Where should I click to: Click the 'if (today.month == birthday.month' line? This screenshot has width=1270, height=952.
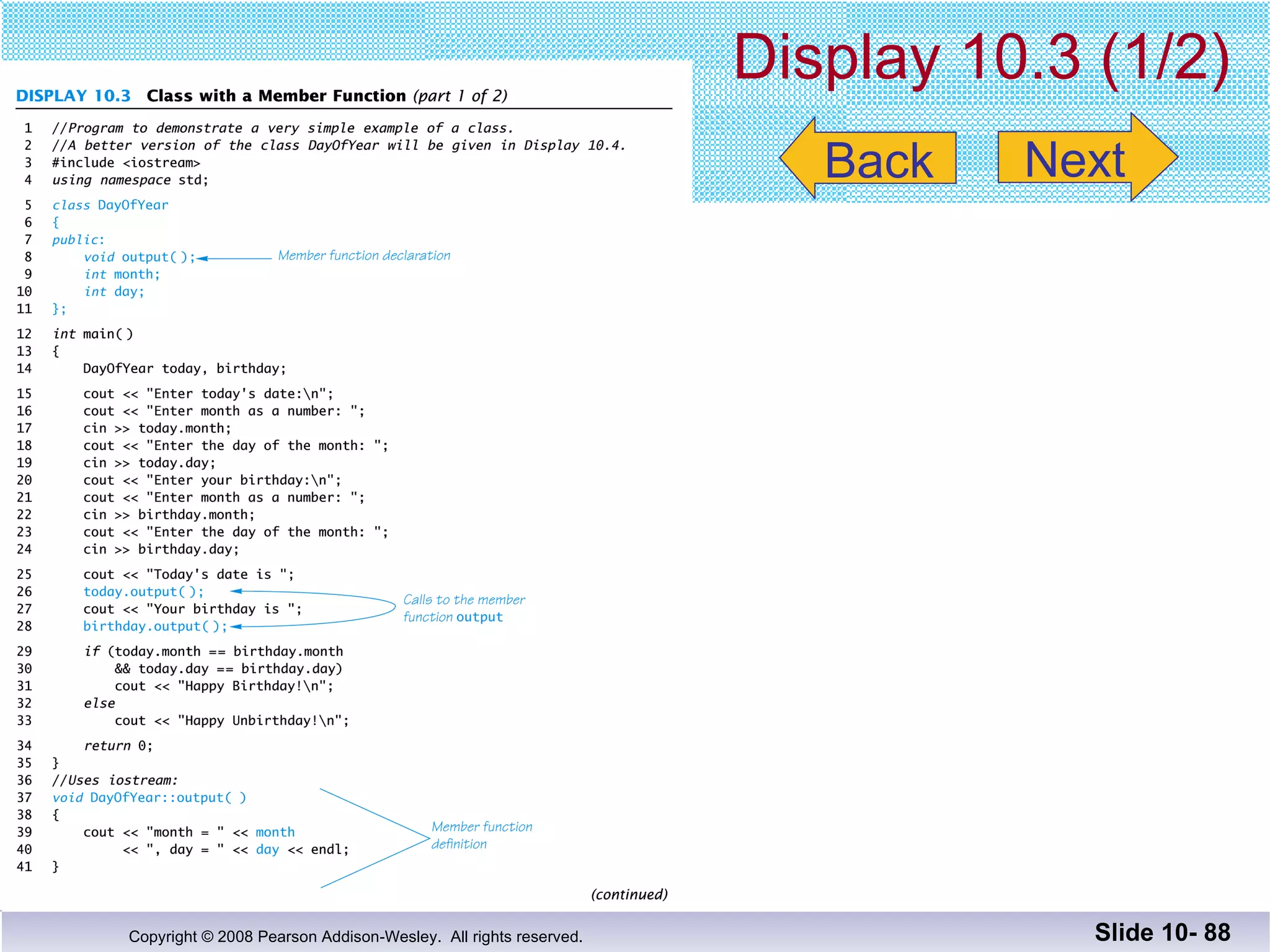click(214, 651)
